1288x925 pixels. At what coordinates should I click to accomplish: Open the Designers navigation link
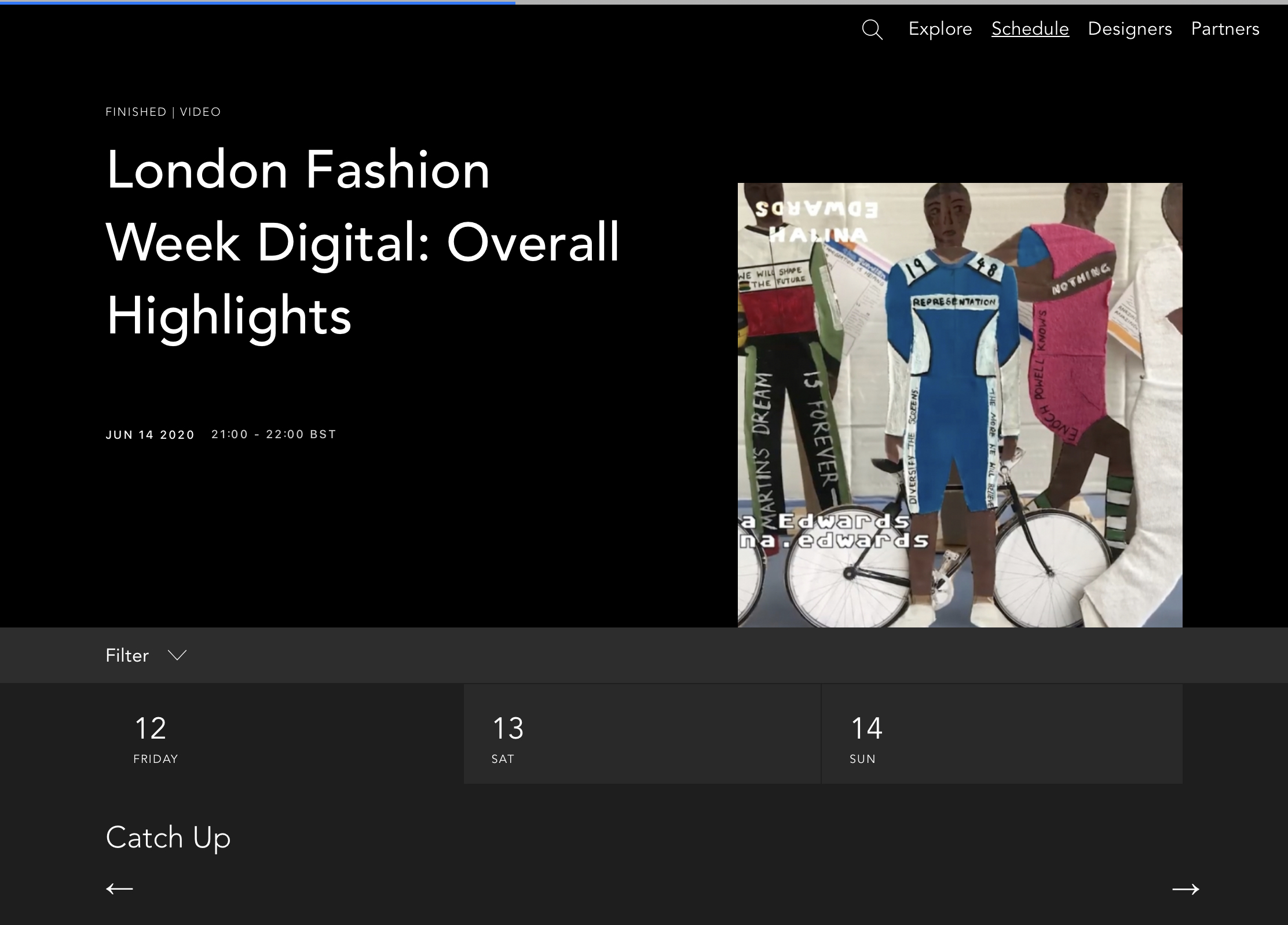click(1129, 29)
